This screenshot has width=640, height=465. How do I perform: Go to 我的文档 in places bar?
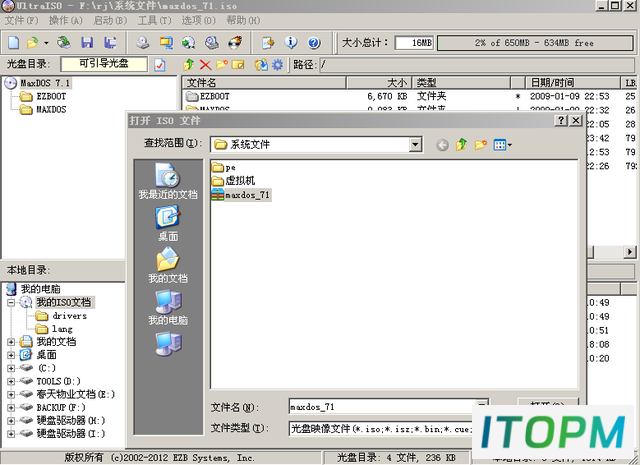[168, 266]
